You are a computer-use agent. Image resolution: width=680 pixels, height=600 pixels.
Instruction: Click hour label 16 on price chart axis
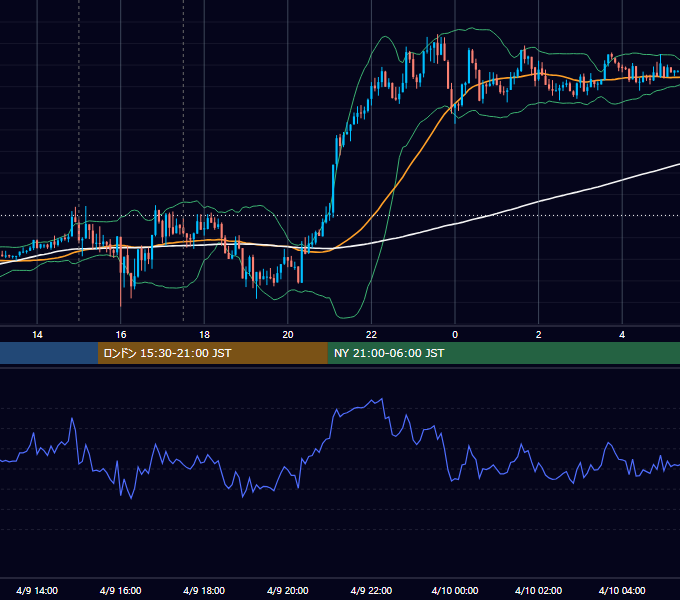121,335
